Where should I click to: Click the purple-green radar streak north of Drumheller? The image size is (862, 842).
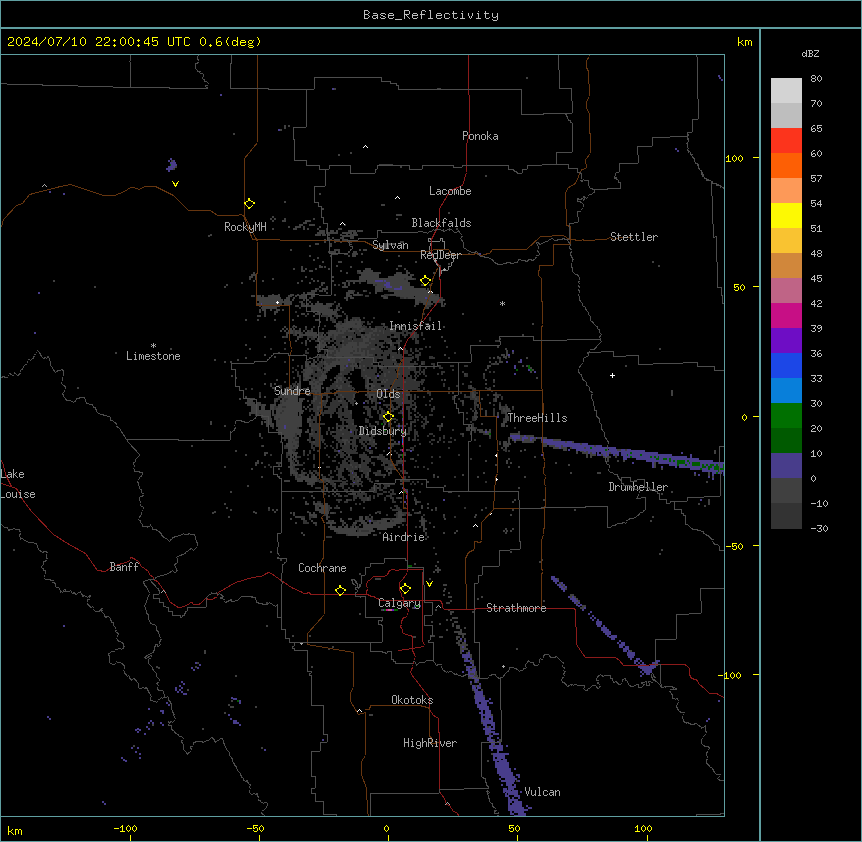616,452
